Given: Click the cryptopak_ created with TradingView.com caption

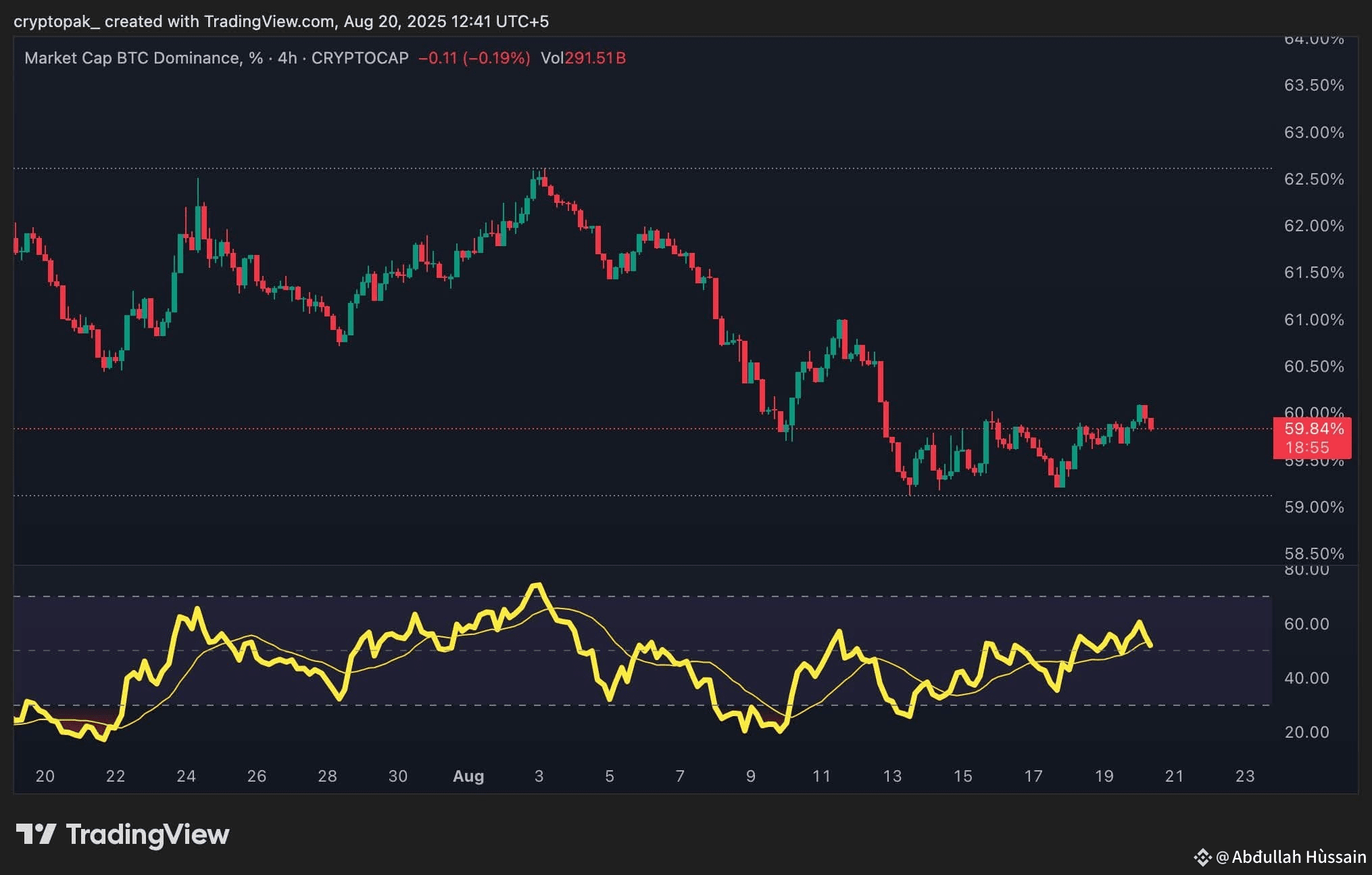Looking at the screenshot, I should 174,22.
